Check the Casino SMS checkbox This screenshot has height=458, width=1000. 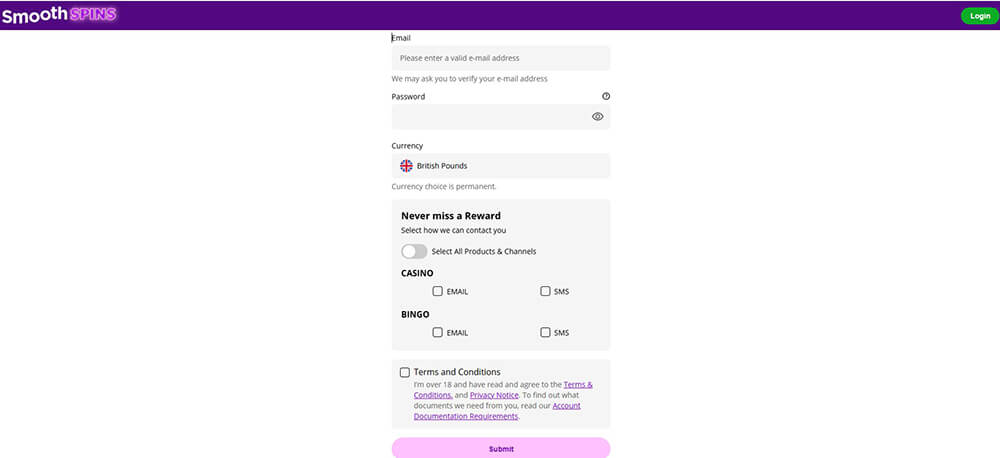545,292
